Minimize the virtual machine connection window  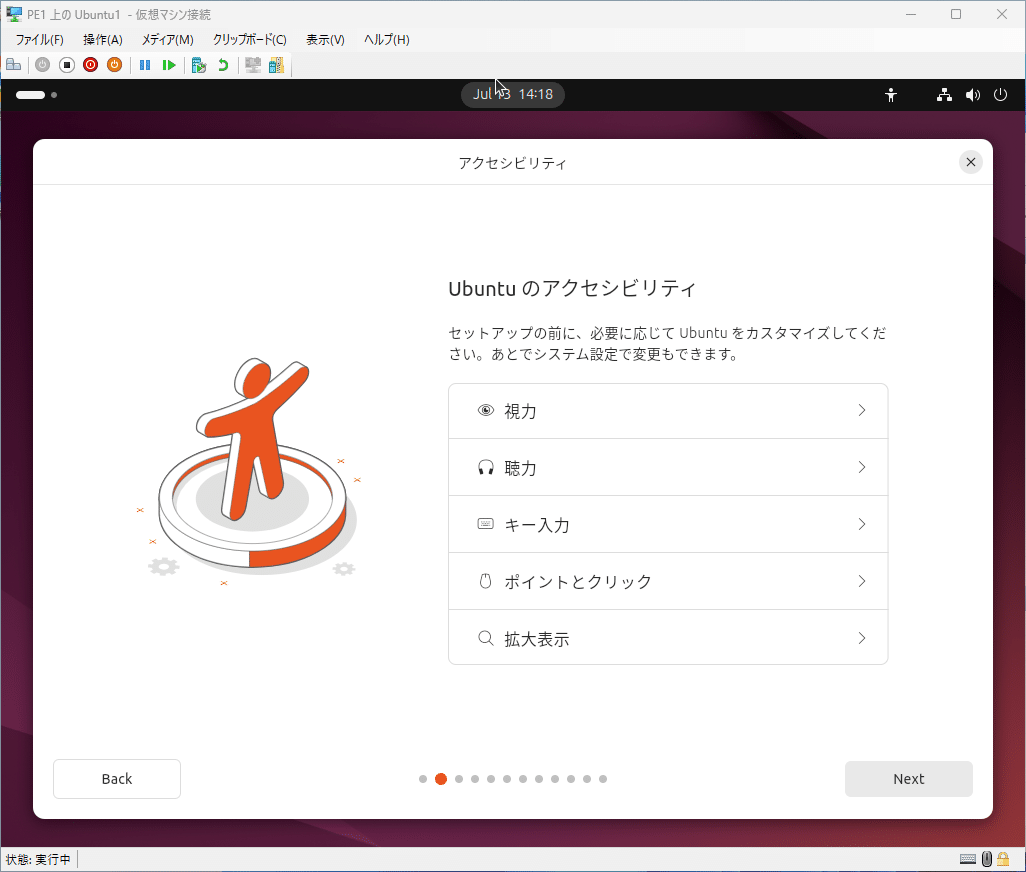[911, 14]
